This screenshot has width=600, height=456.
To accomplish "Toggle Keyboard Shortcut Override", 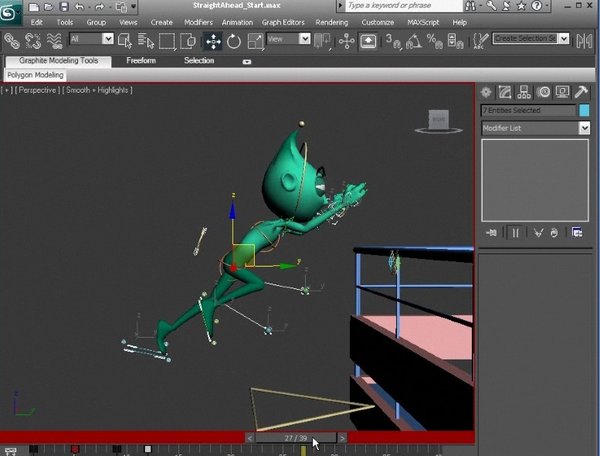I will click(368, 41).
